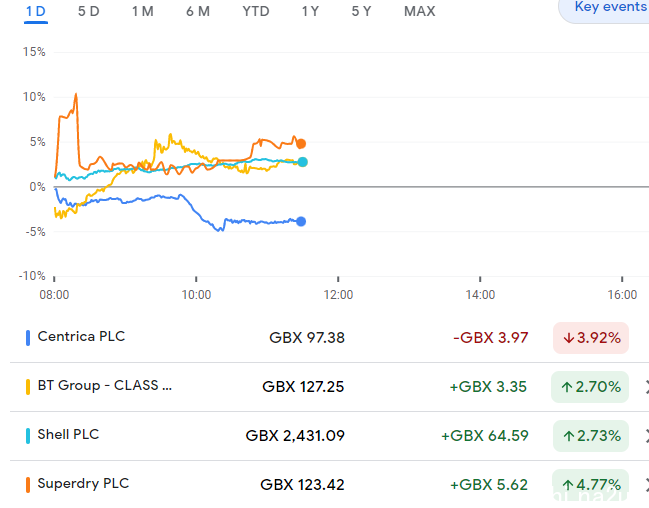Switch to the 5 D range tab
The height and width of the screenshot is (508, 649).
click(x=89, y=11)
